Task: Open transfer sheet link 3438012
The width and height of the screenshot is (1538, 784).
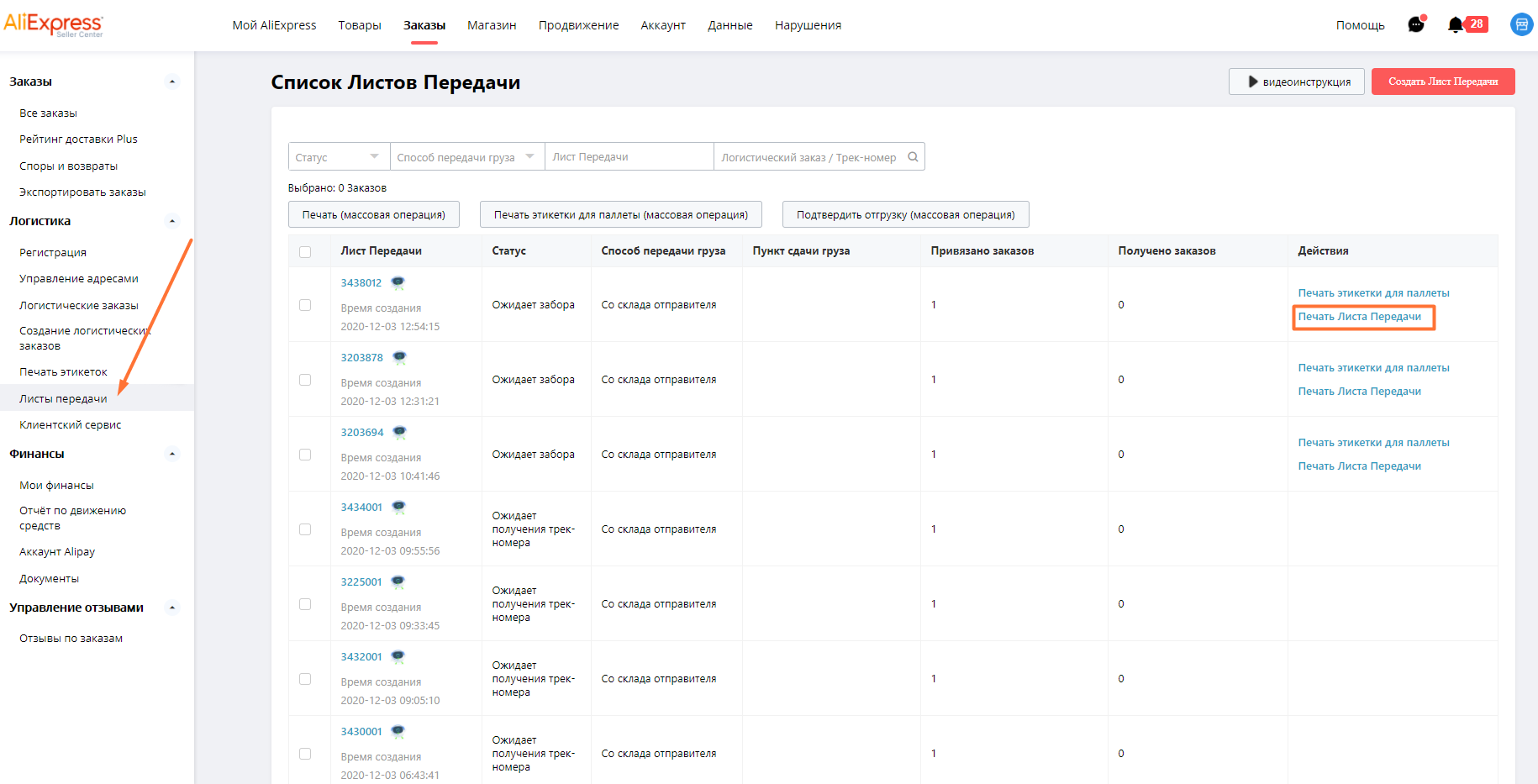Action: click(361, 283)
